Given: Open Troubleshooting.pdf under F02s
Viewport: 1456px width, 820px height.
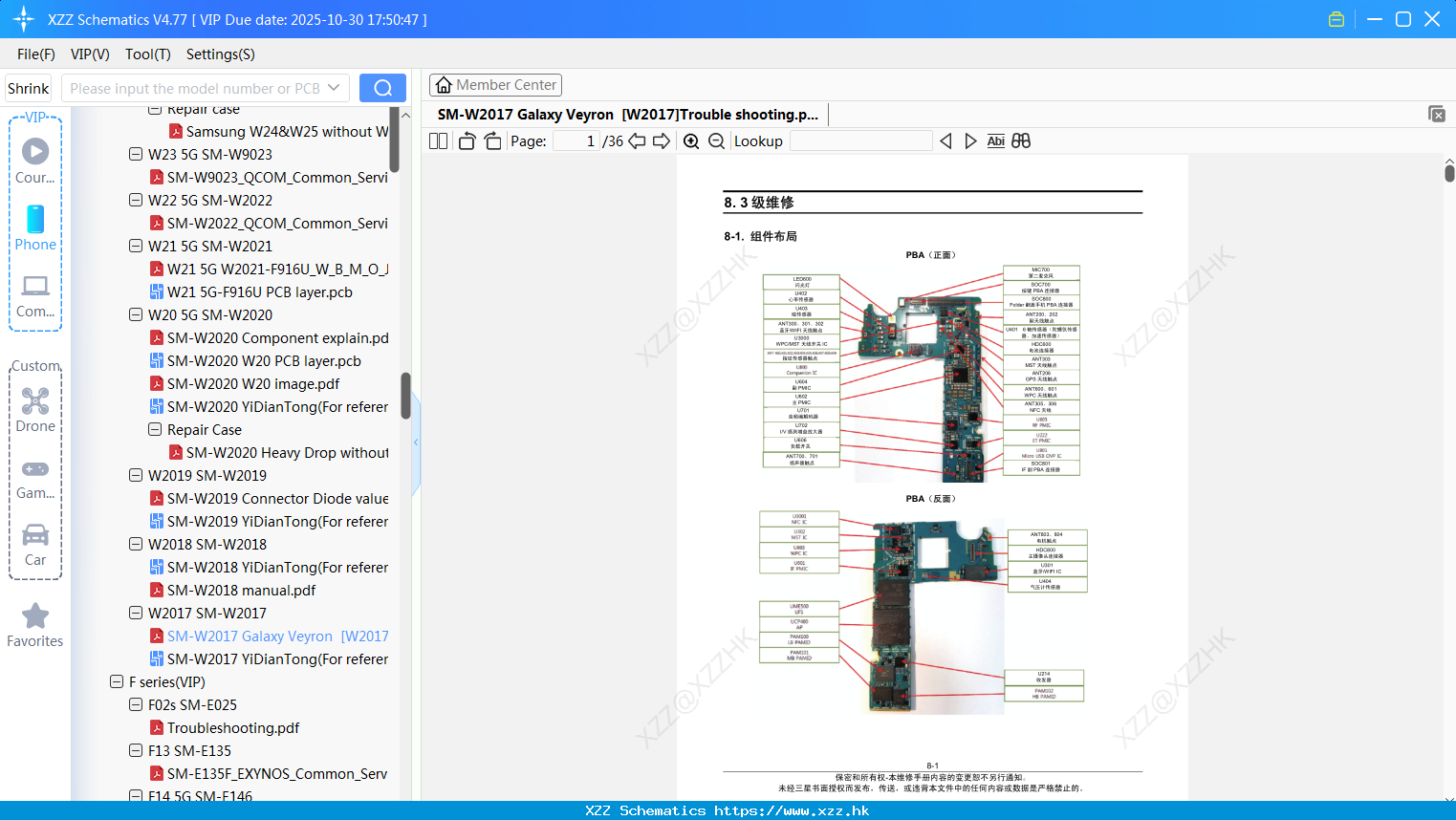Looking at the screenshot, I should click(233, 728).
